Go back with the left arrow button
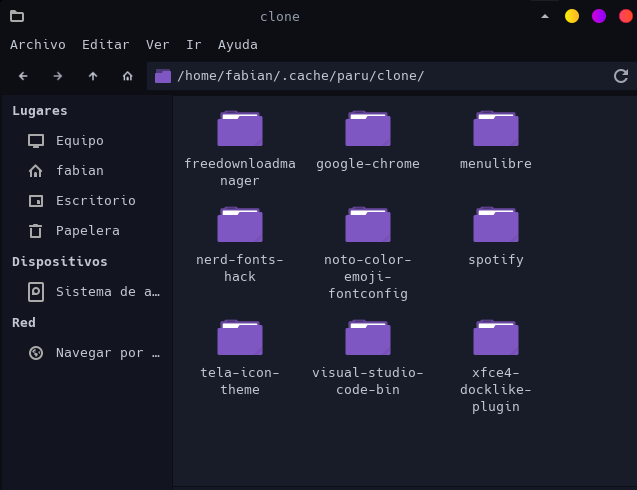This screenshot has height=490, width=637. (x=23, y=76)
